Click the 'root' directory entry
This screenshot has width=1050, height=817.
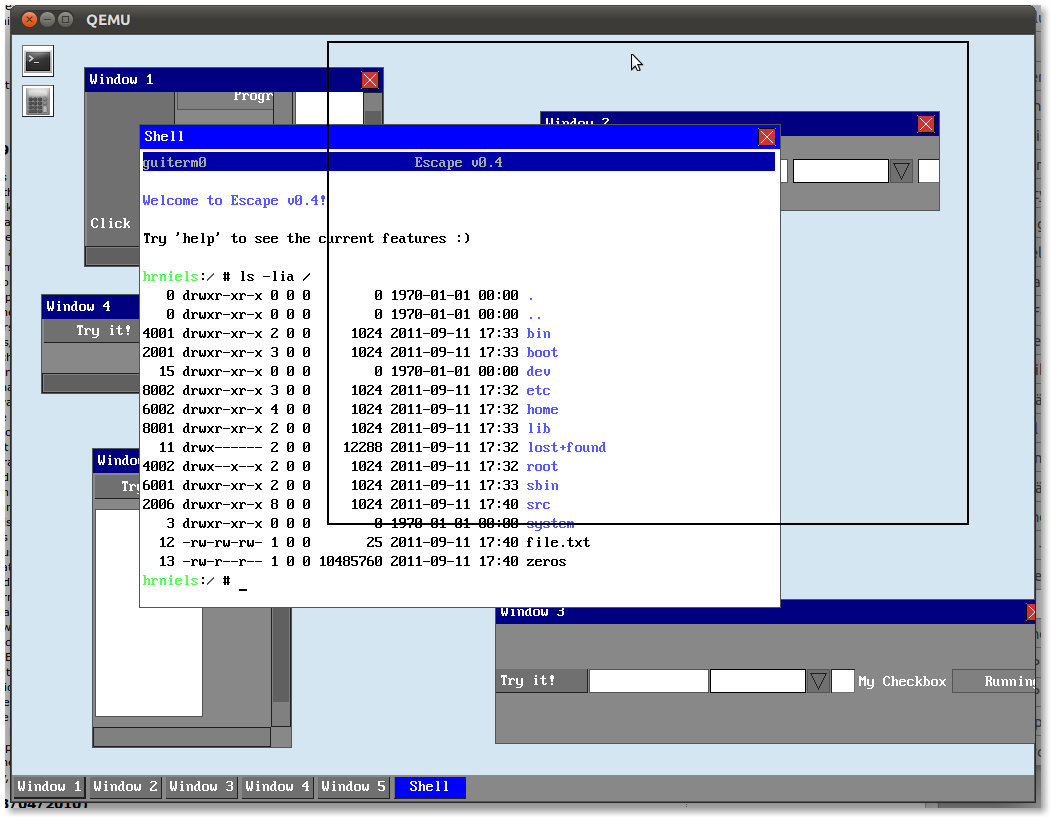(x=542, y=467)
